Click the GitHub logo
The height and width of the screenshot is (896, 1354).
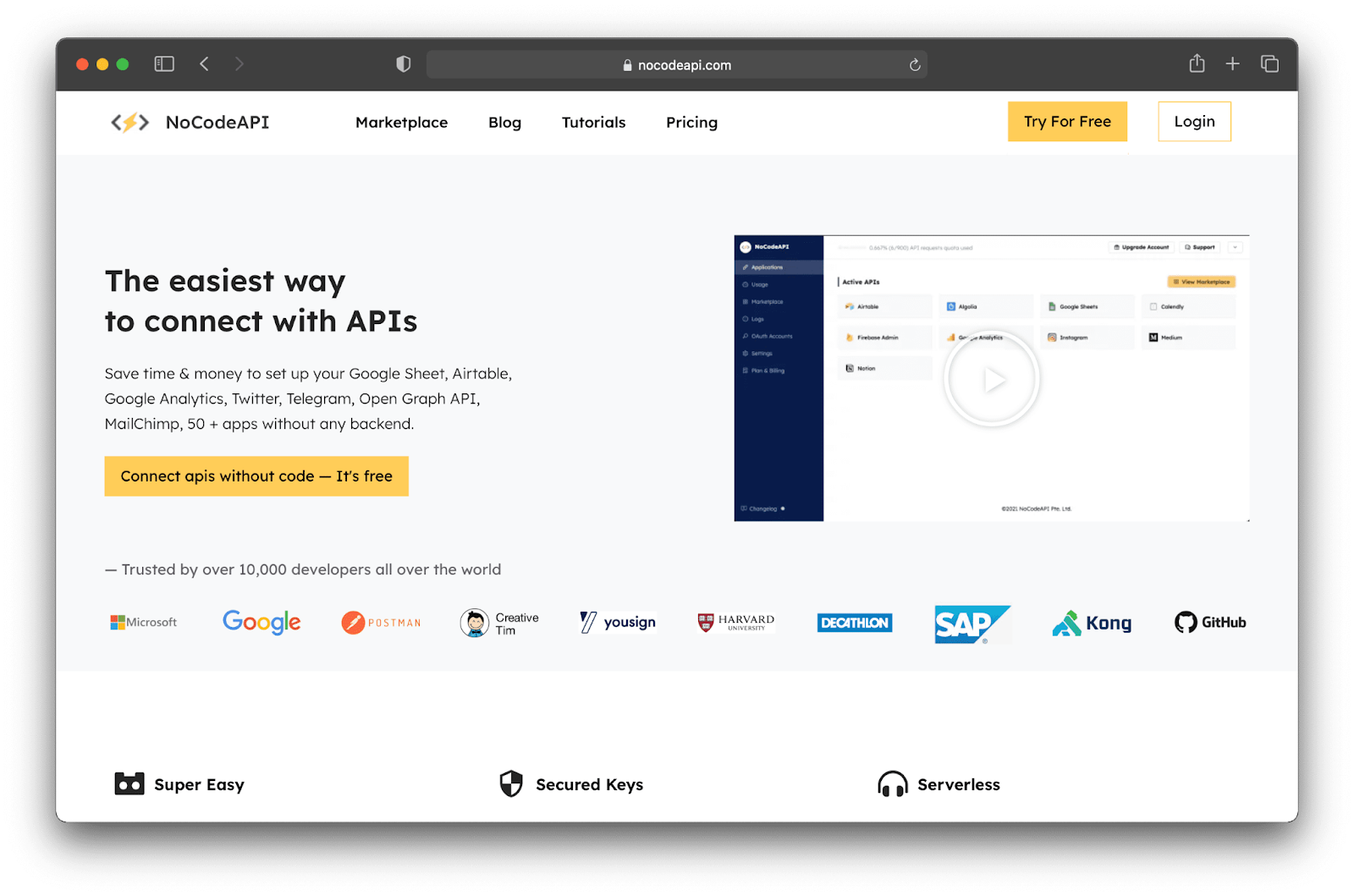[x=1210, y=623]
